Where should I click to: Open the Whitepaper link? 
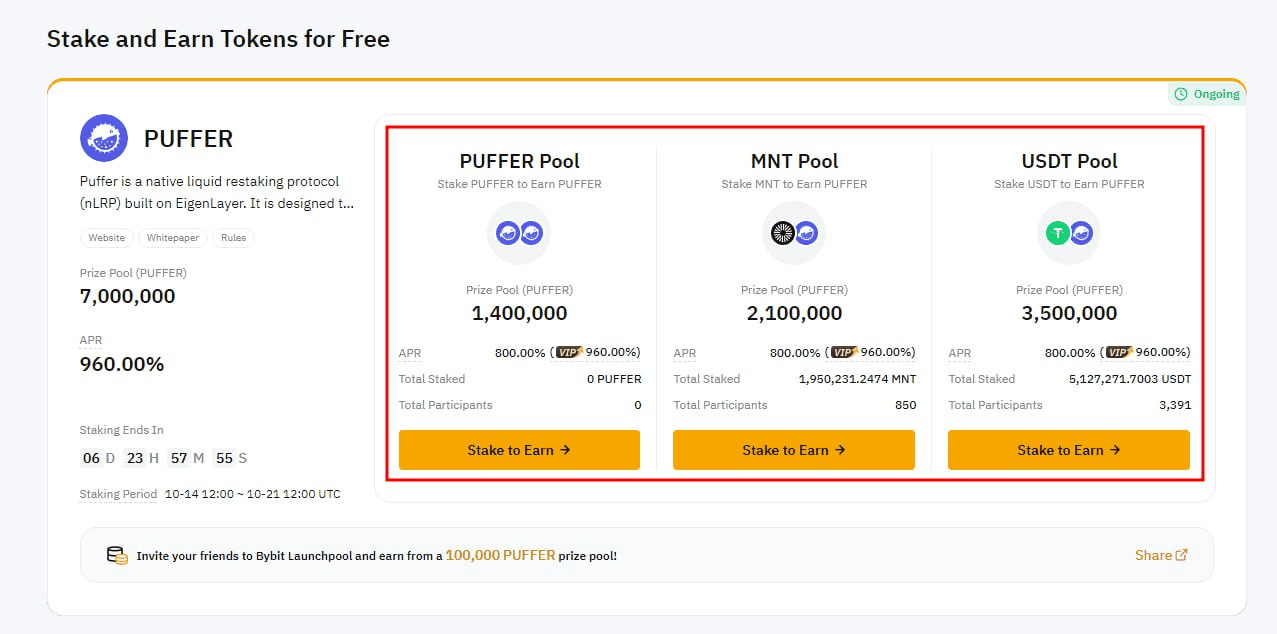click(x=172, y=238)
